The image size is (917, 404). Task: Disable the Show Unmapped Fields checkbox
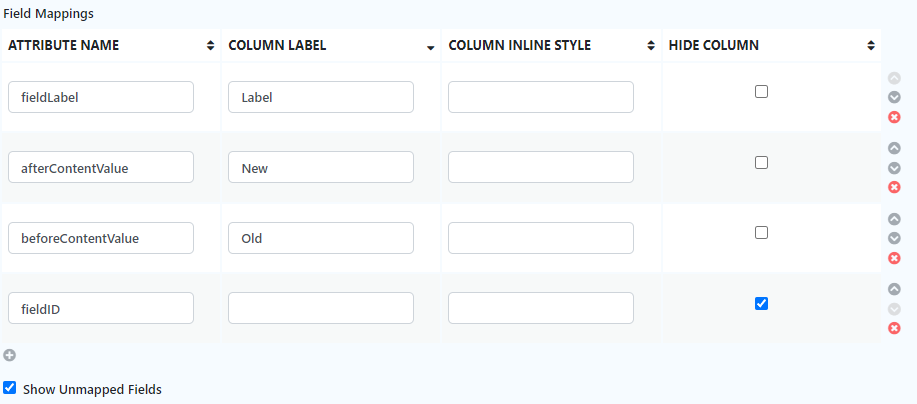click(10, 388)
